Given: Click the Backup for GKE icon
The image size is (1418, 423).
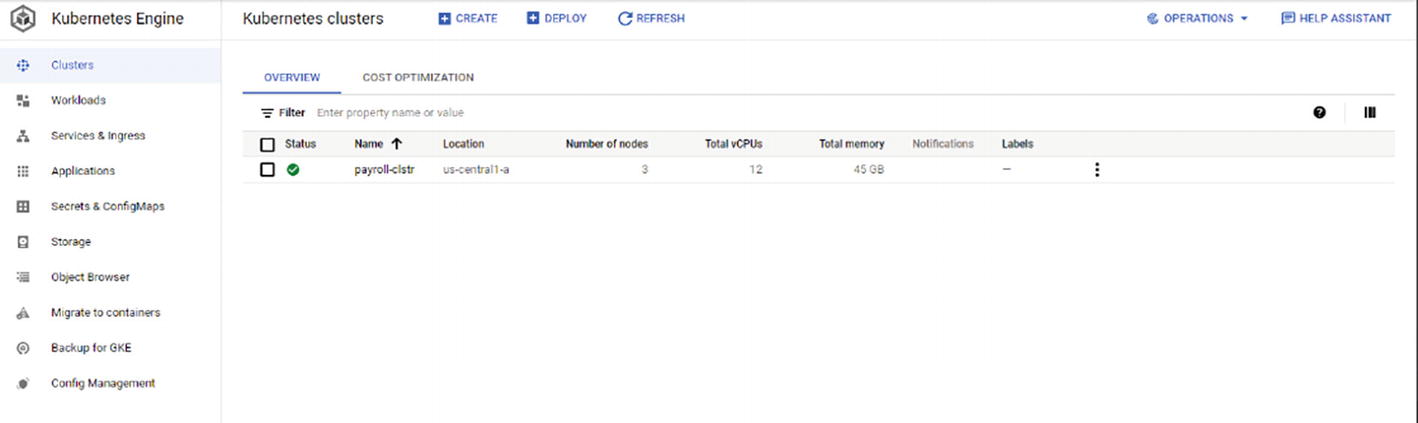Looking at the screenshot, I should [x=24, y=348].
